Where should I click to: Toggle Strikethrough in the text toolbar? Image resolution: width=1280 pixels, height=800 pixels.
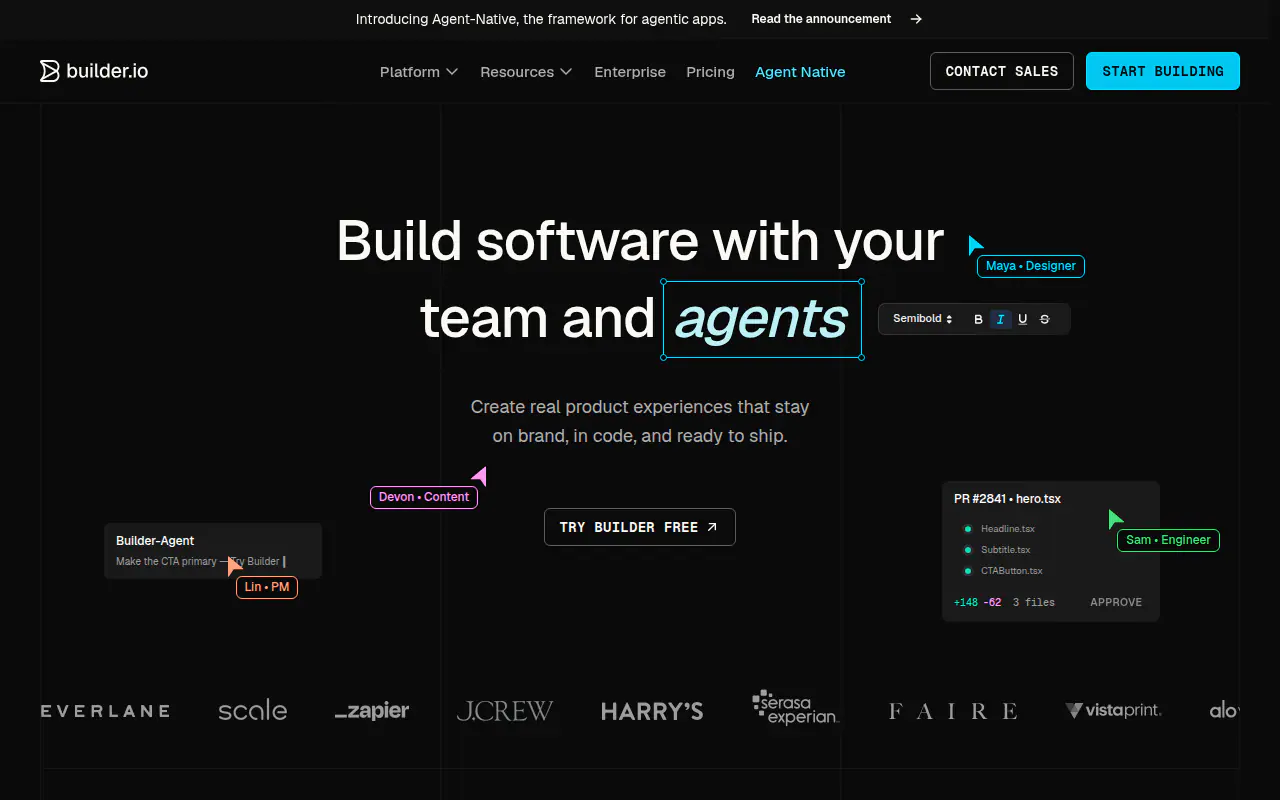coord(1045,319)
